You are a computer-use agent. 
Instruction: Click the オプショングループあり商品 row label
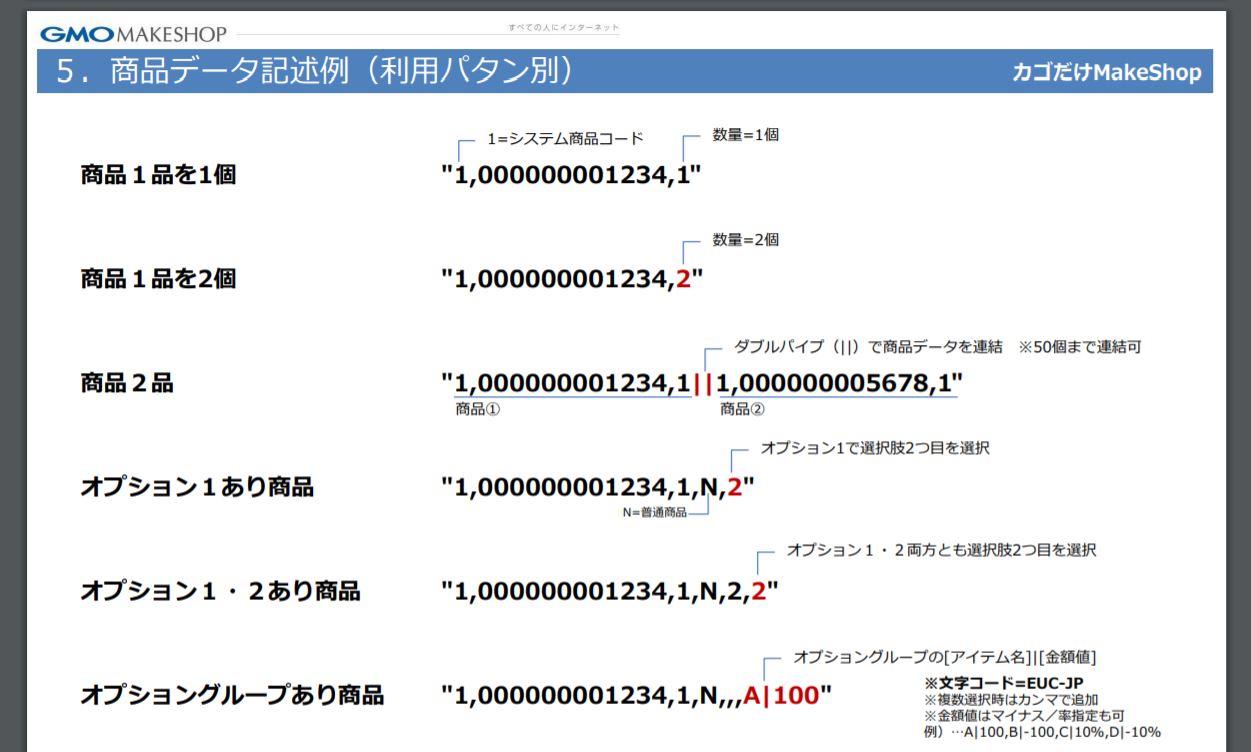point(232,695)
